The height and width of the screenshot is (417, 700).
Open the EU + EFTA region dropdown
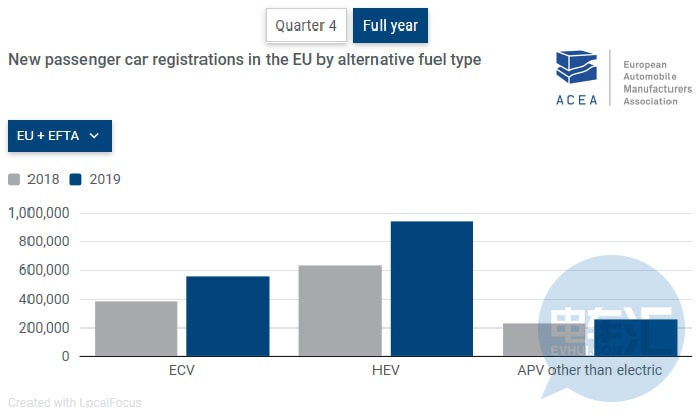(60, 136)
